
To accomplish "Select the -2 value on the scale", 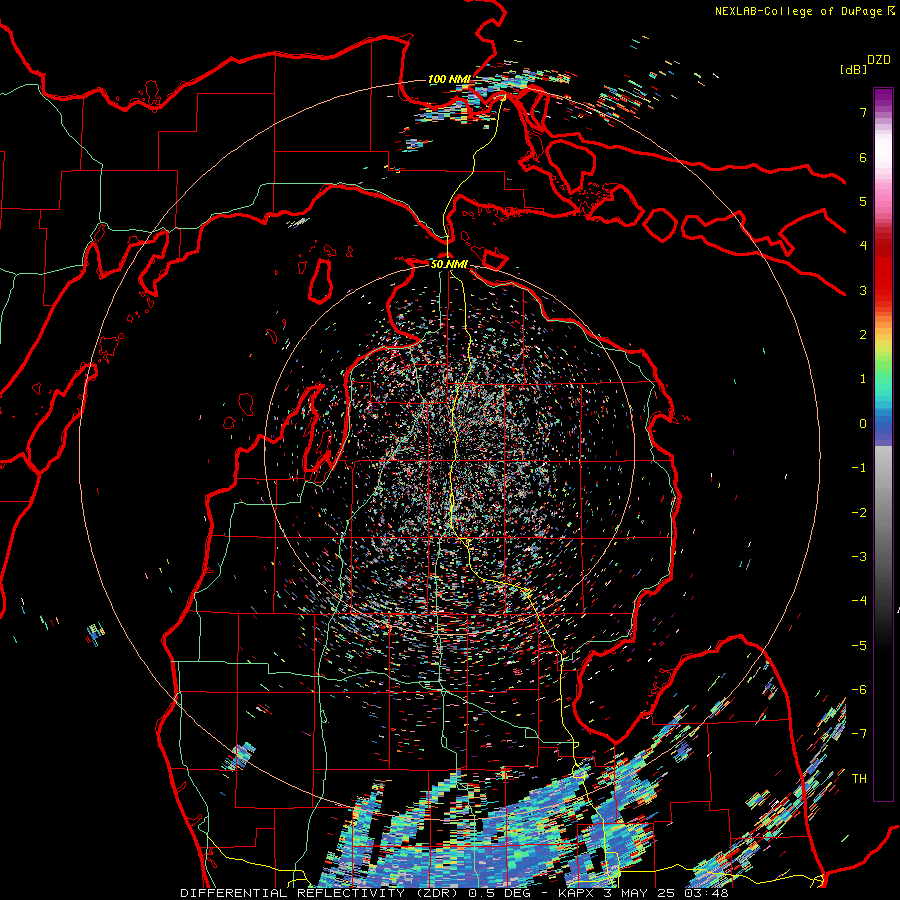I will pyautogui.click(x=859, y=513).
